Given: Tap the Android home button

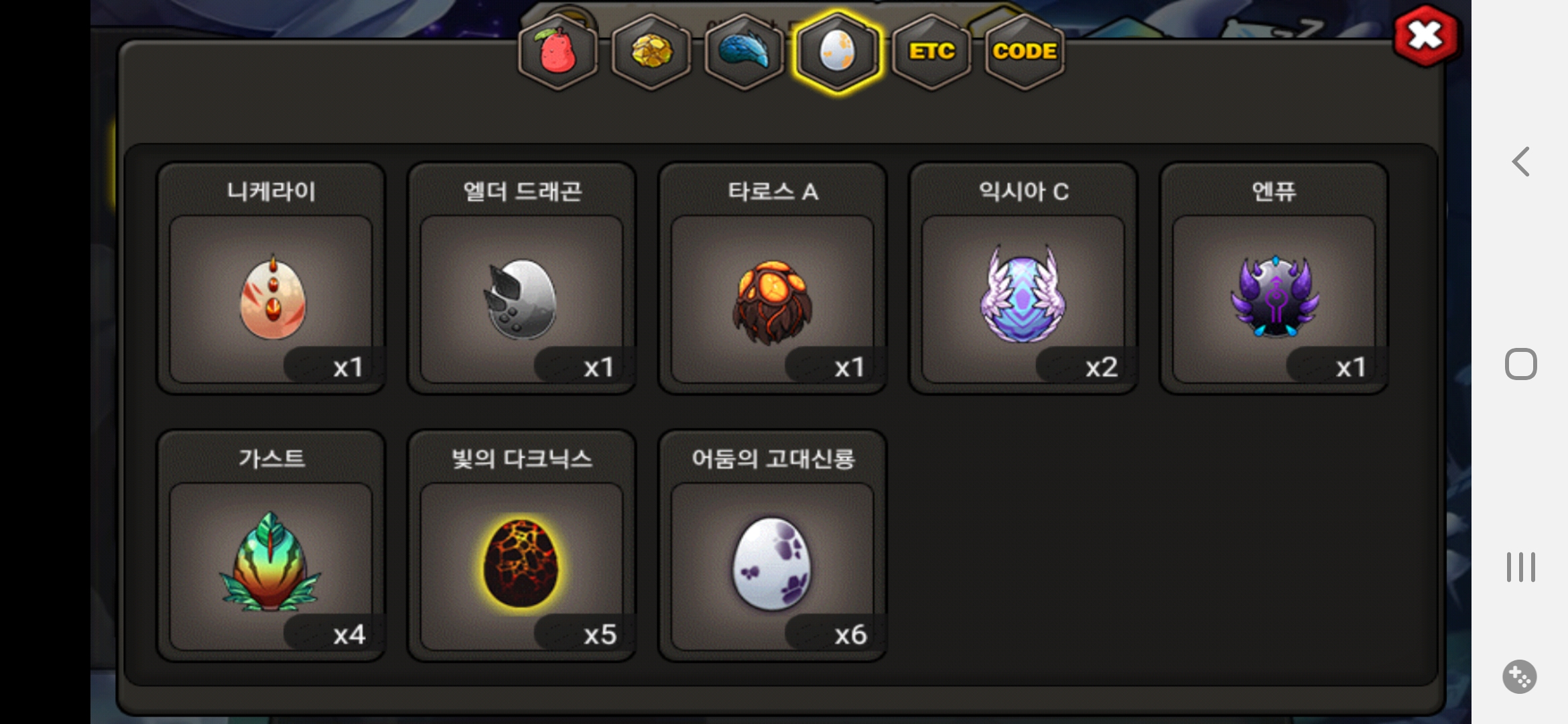Looking at the screenshot, I should pyautogui.click(x=1521, y=365).
